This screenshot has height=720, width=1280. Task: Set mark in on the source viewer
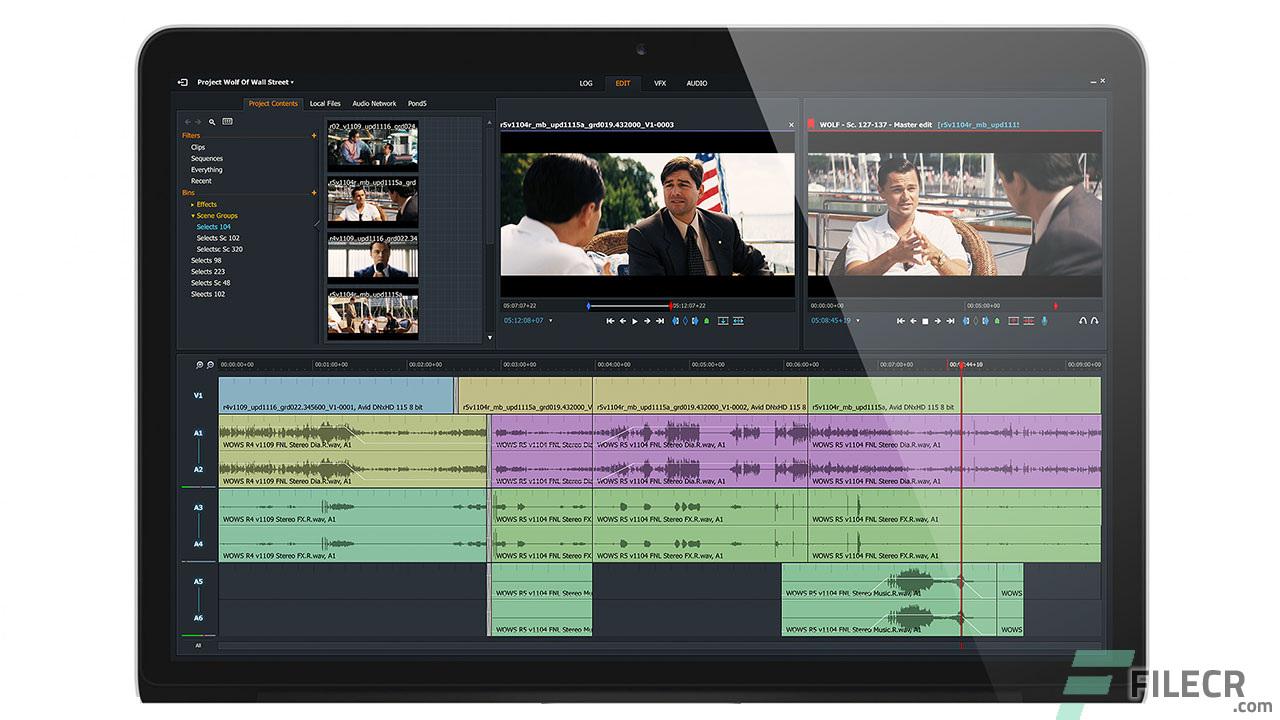[x=675, y=321]
